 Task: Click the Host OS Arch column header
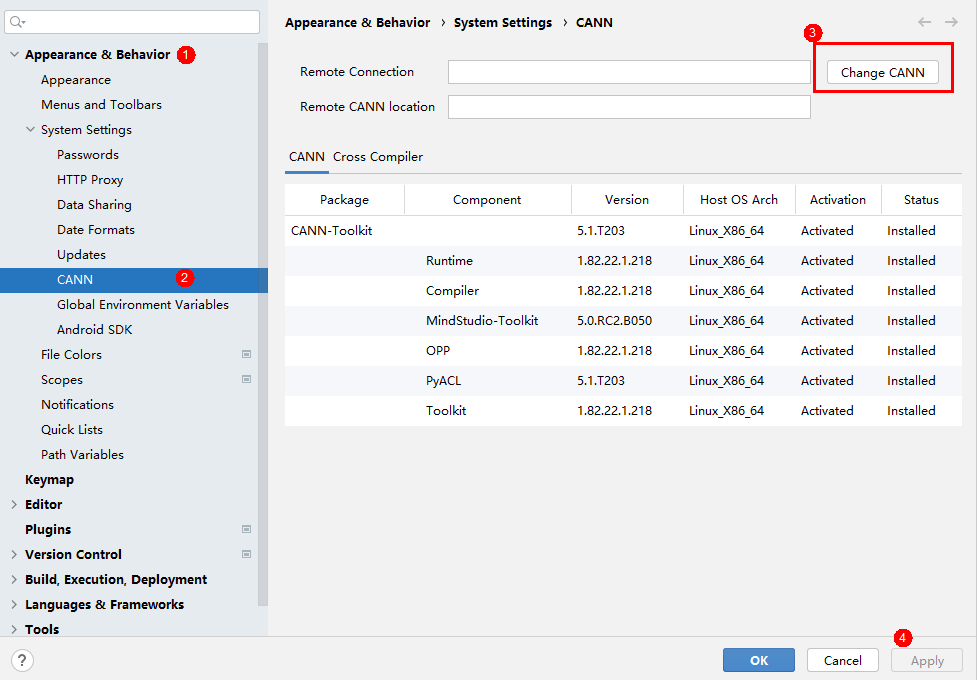click(739, 199)
